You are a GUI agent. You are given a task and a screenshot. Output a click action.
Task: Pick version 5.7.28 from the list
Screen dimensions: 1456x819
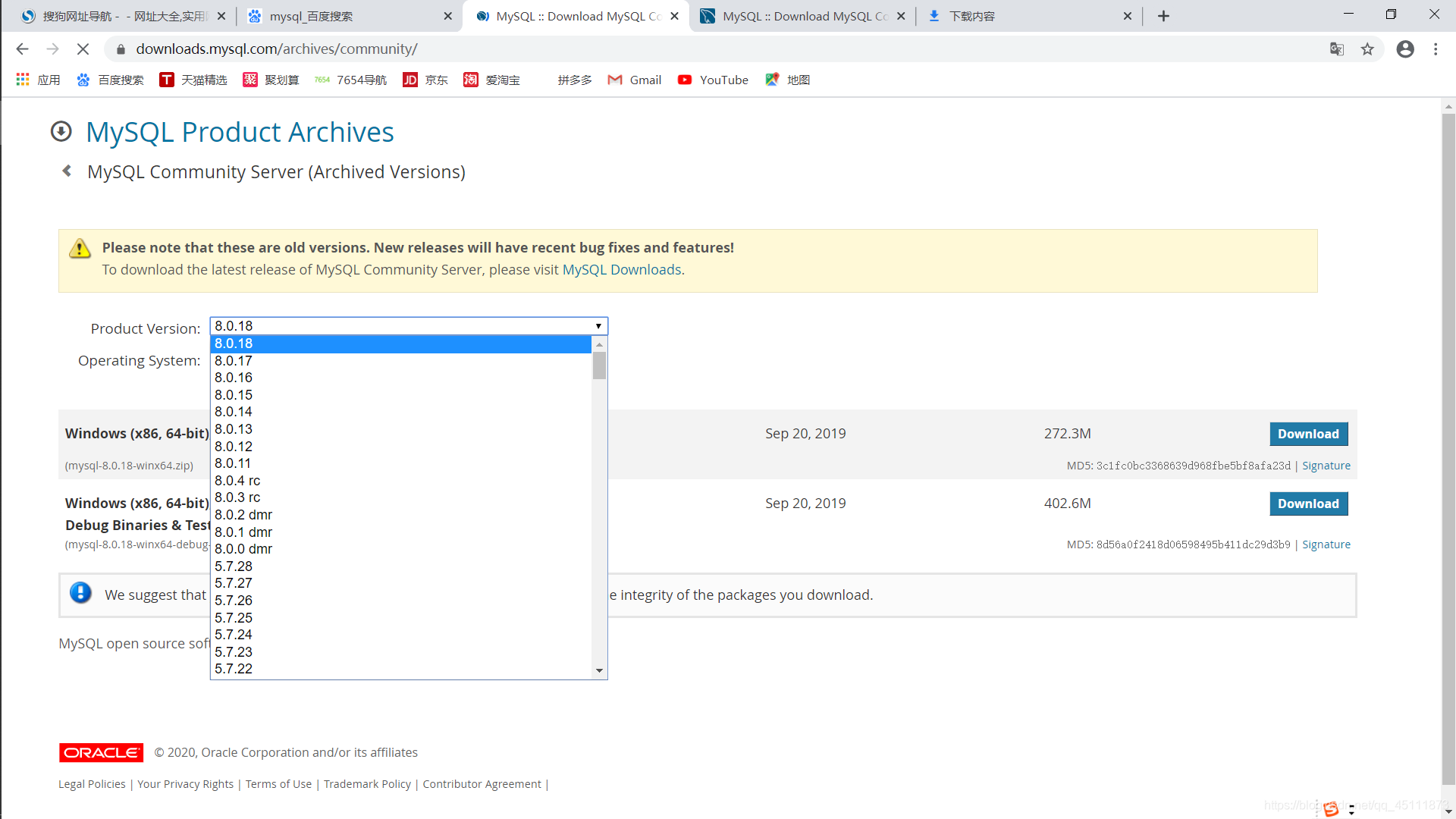coord(400,566)
